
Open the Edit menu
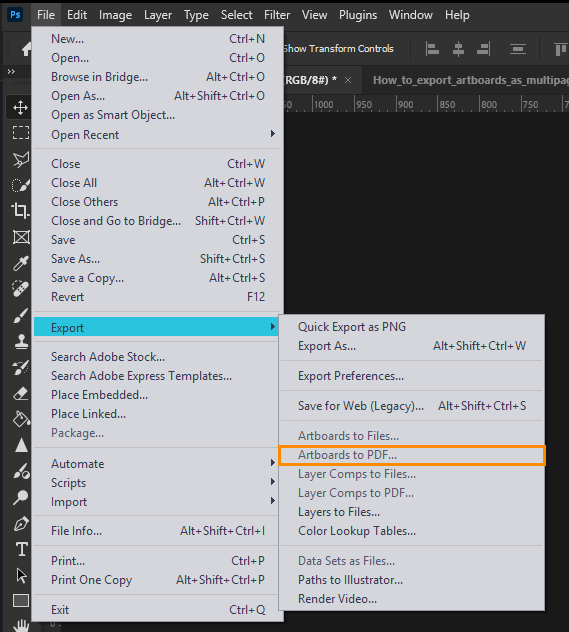[77, 15]
